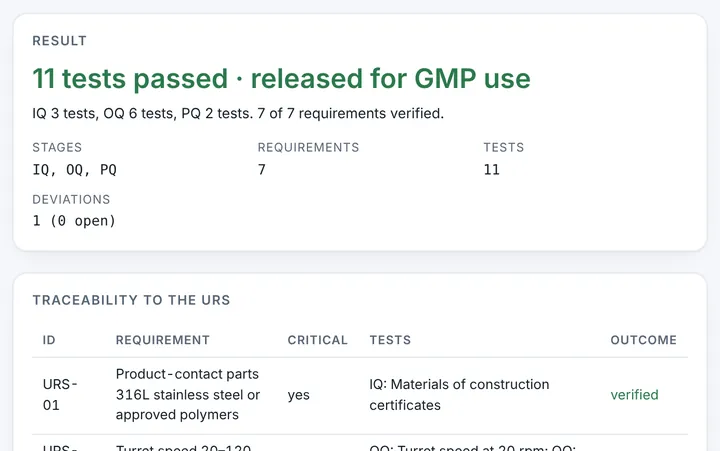
Task: Click the tests value 11
Action: 491,170
